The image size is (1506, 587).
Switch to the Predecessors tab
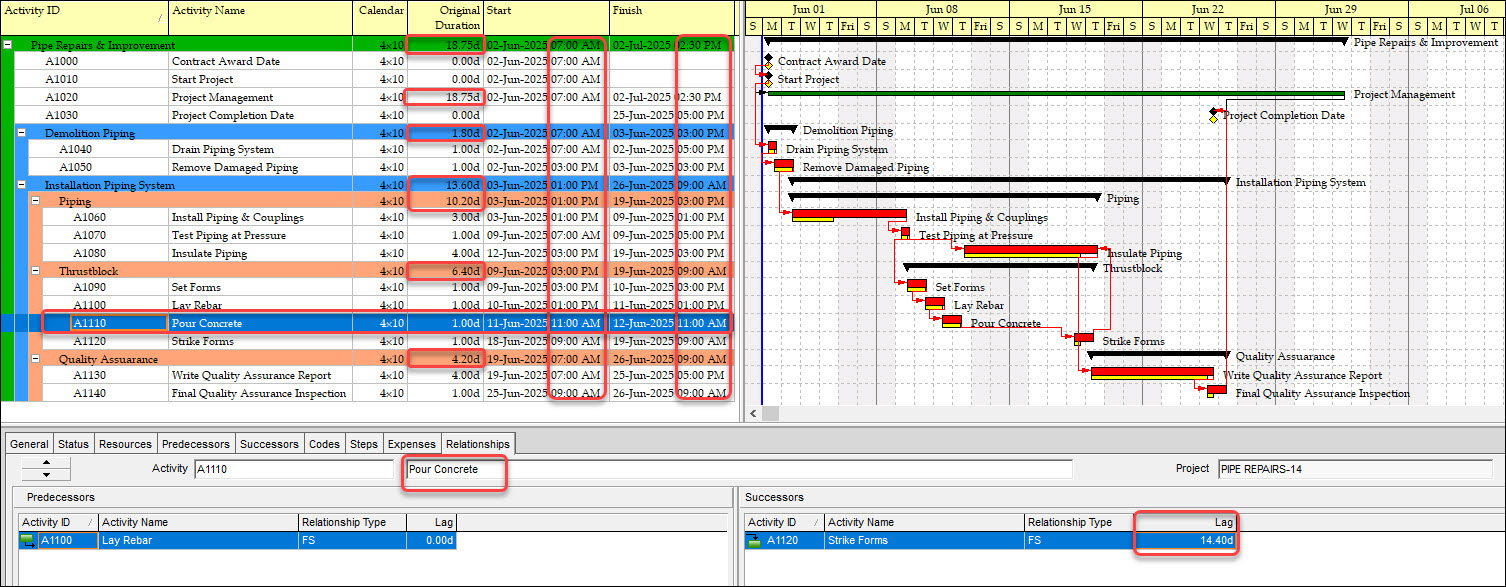coord(196,444)
